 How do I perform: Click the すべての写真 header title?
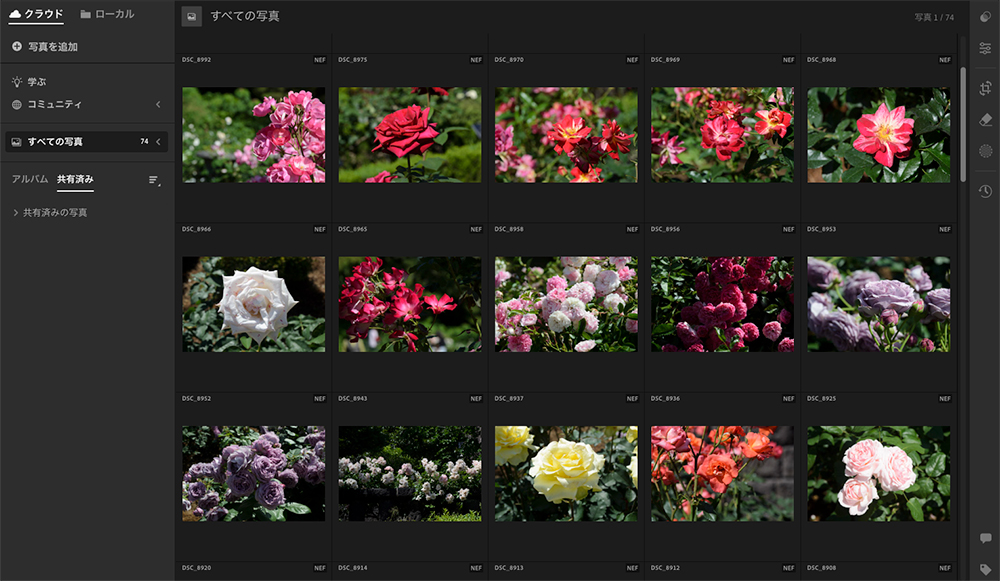(x=245, y=17)
